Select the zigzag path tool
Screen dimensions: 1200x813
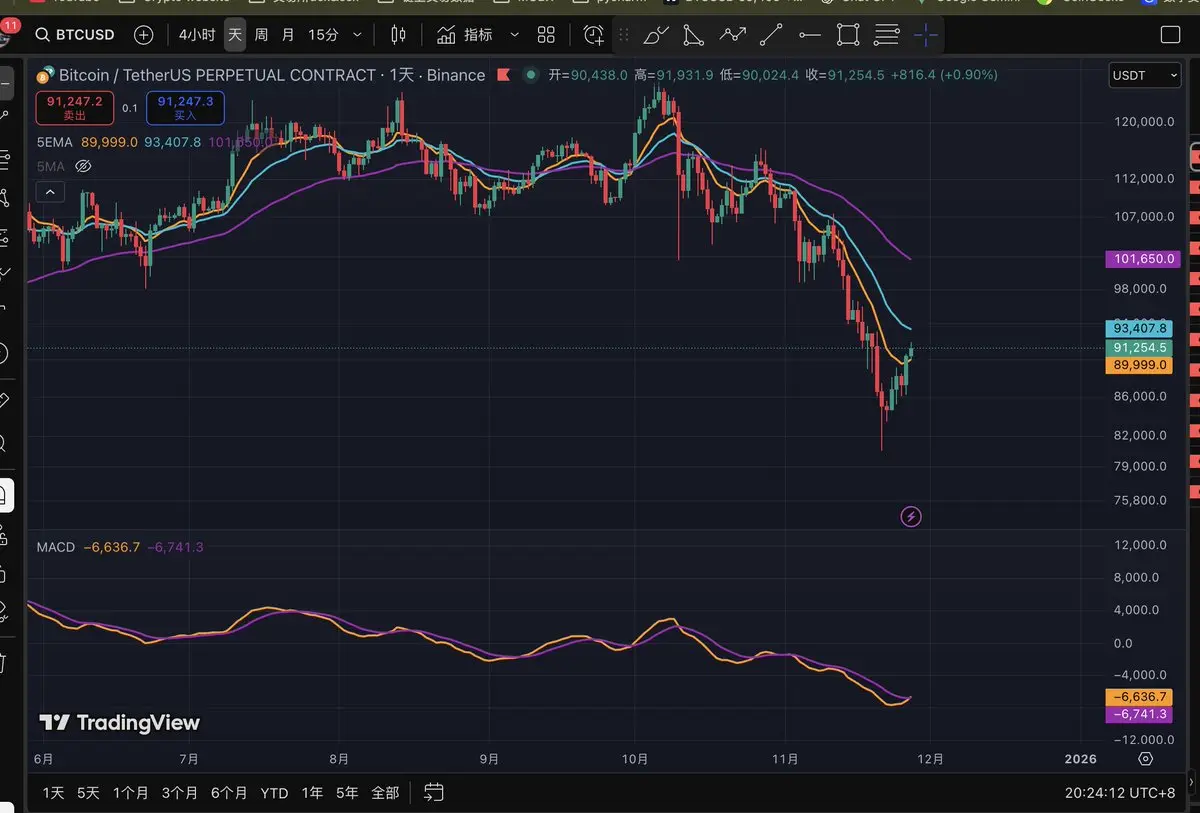click(732, 36)
